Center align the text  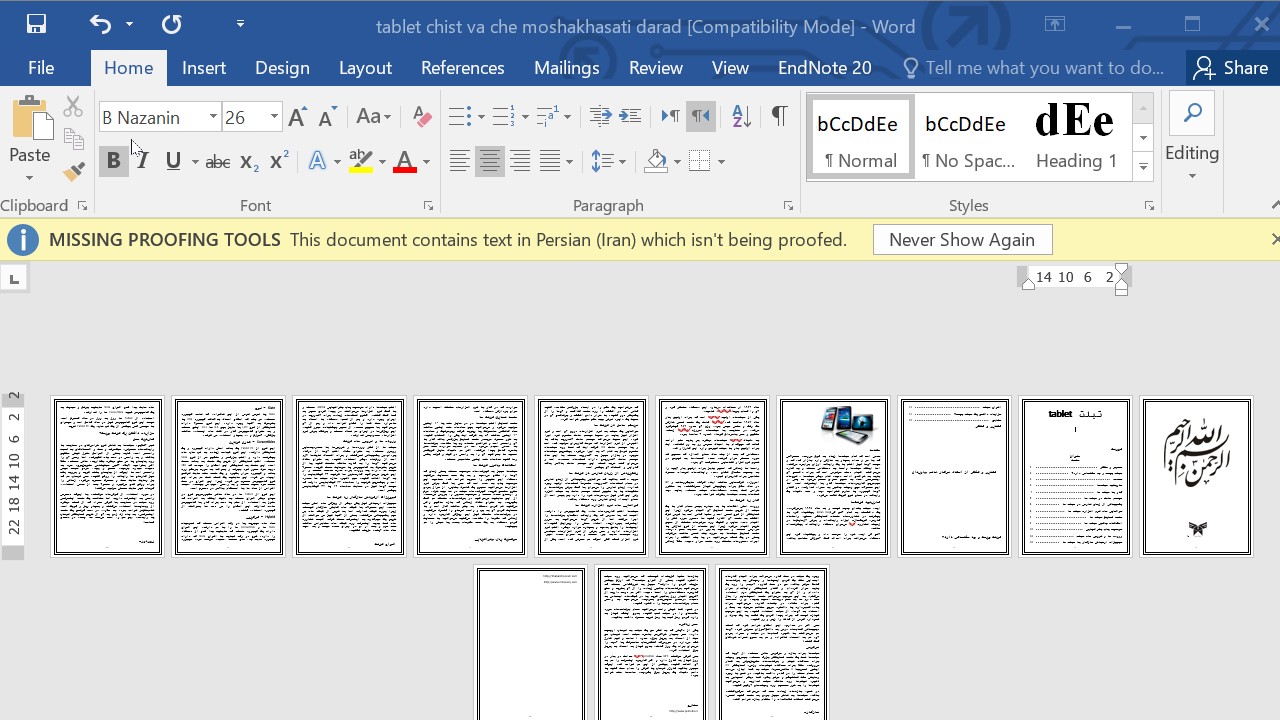tap(490, 161)
